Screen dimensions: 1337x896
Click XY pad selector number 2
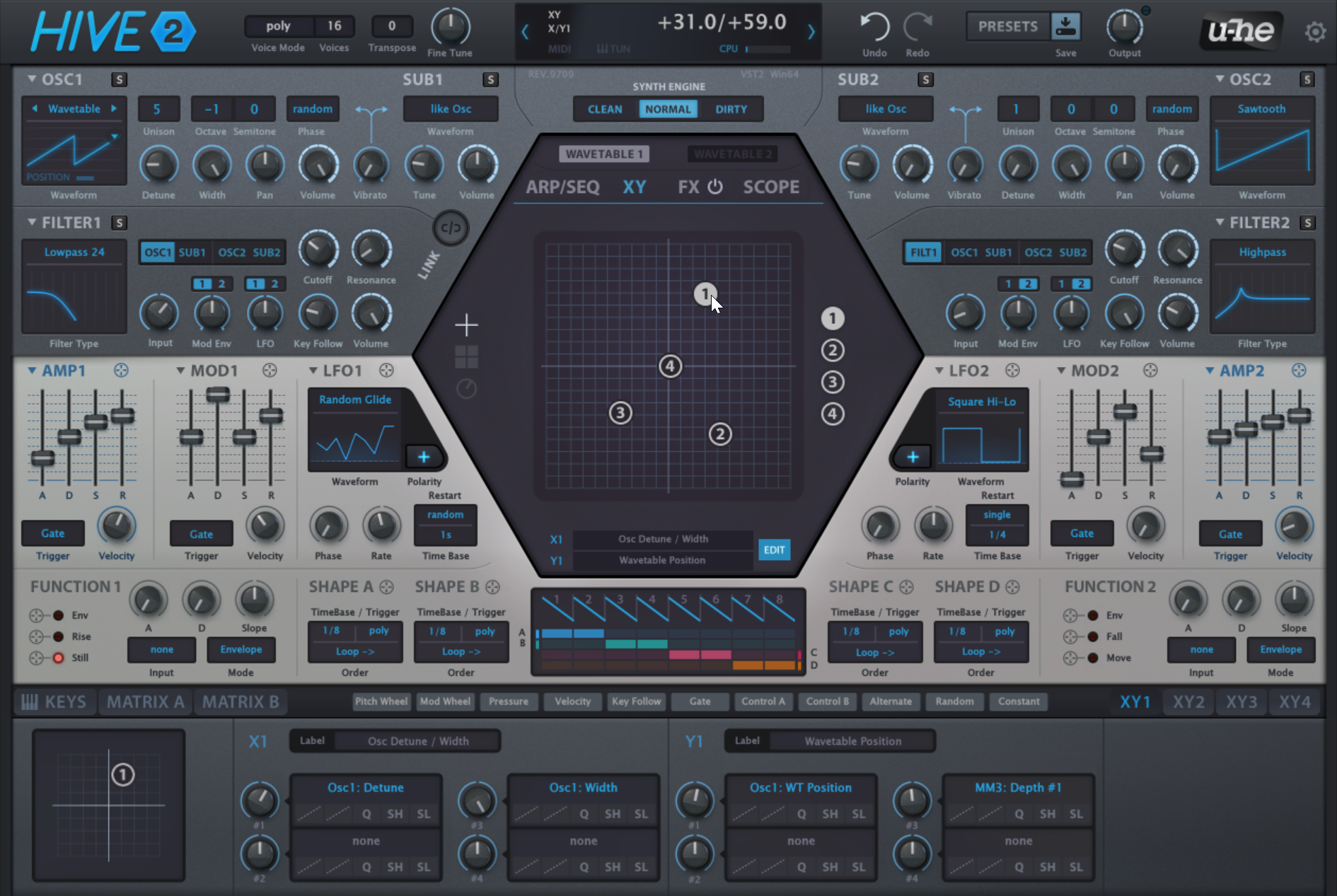833,350
